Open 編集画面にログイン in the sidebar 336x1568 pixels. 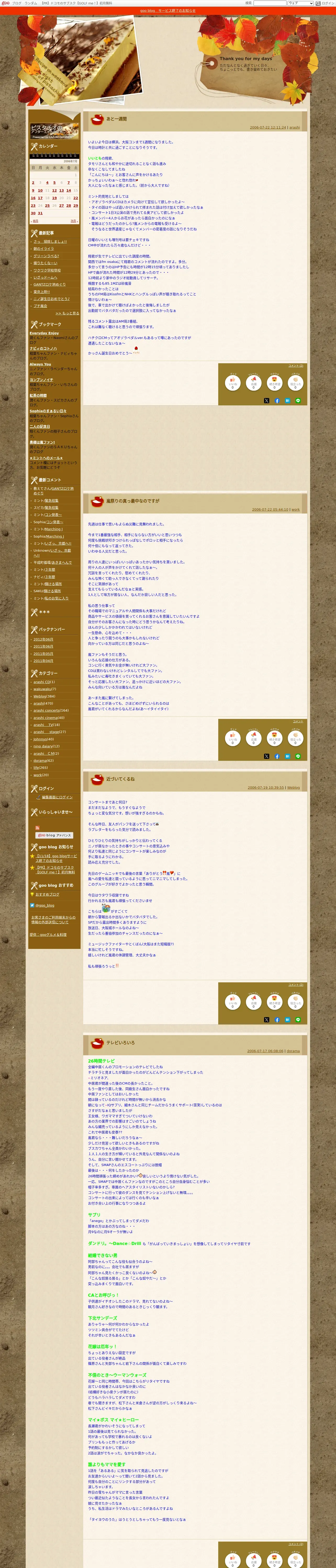coord(57,797)
